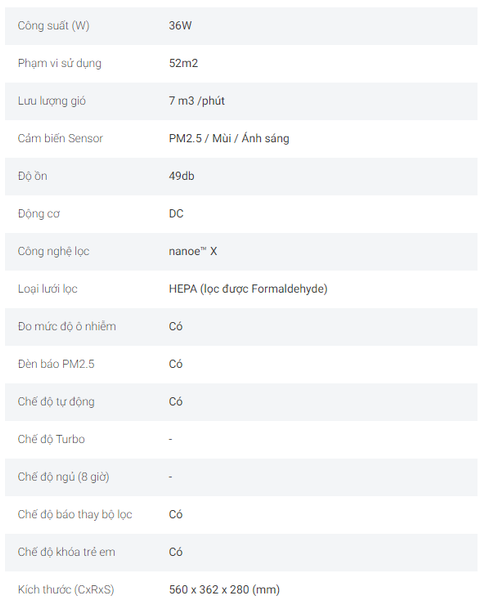Click the "Đèn báo PM2.5" label
494x600 pixels.
pos(56,364)
